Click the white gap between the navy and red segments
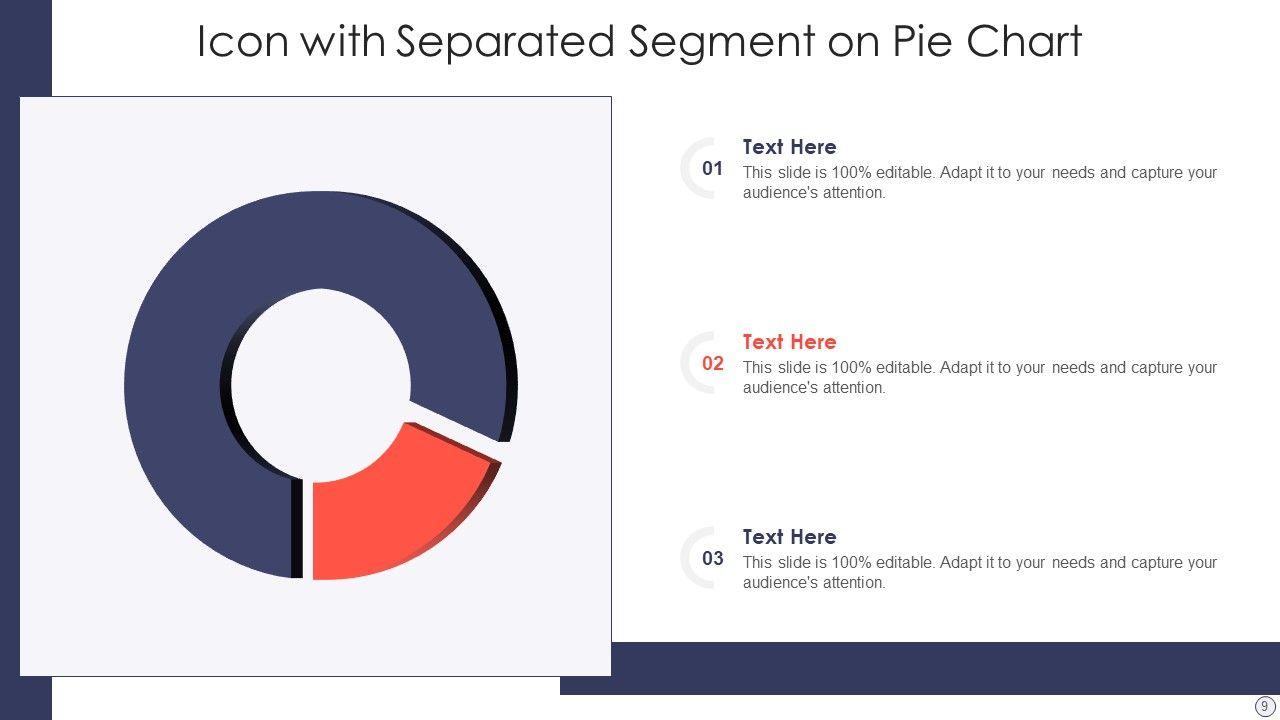The height and width of the screenshot is (720, 1280). tap(455, 431)
